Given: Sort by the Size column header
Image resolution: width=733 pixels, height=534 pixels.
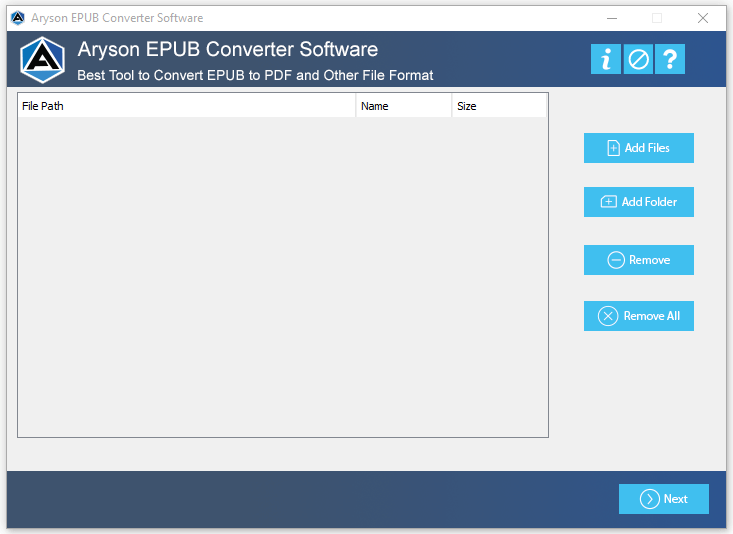Looking at the screenshot, I should coord(499,106).
